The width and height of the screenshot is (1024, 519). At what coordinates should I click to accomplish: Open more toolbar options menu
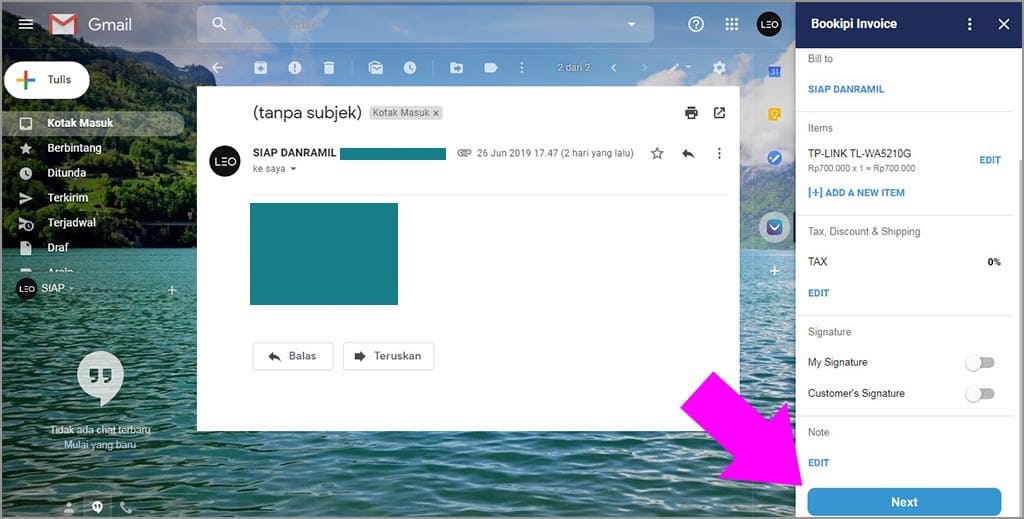coord(521,68)
